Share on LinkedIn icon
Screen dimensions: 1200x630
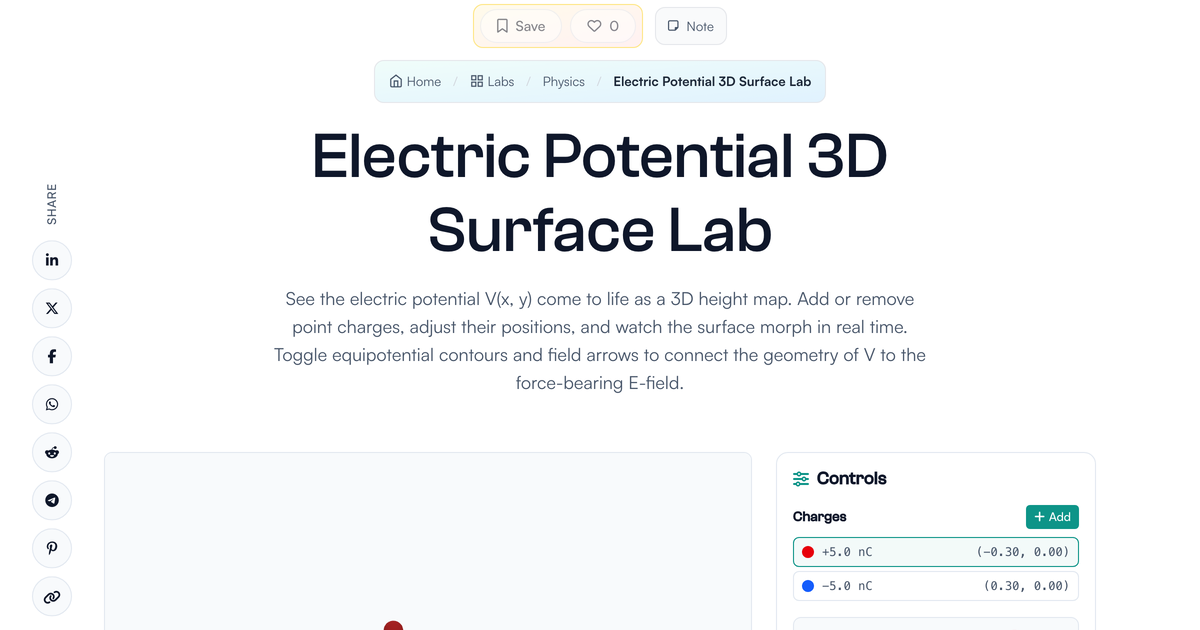pos(52,260)
